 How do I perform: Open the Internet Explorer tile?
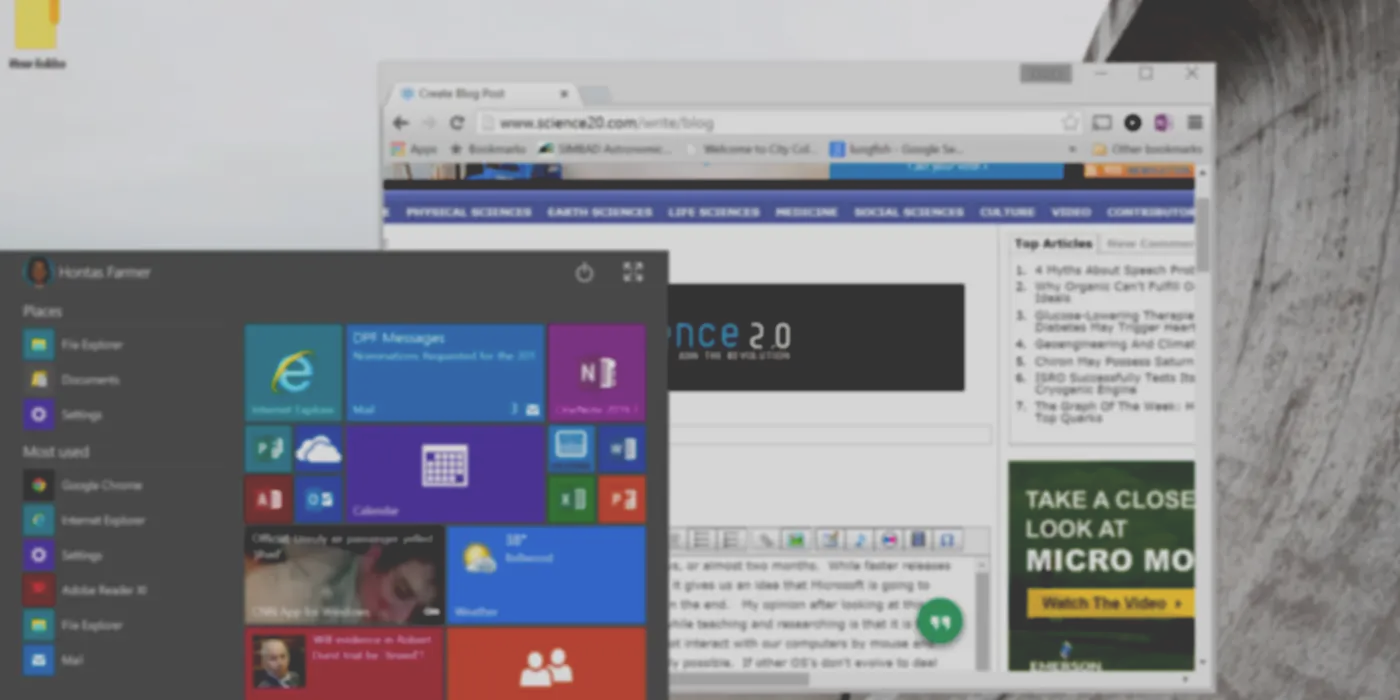click(294, 372)
